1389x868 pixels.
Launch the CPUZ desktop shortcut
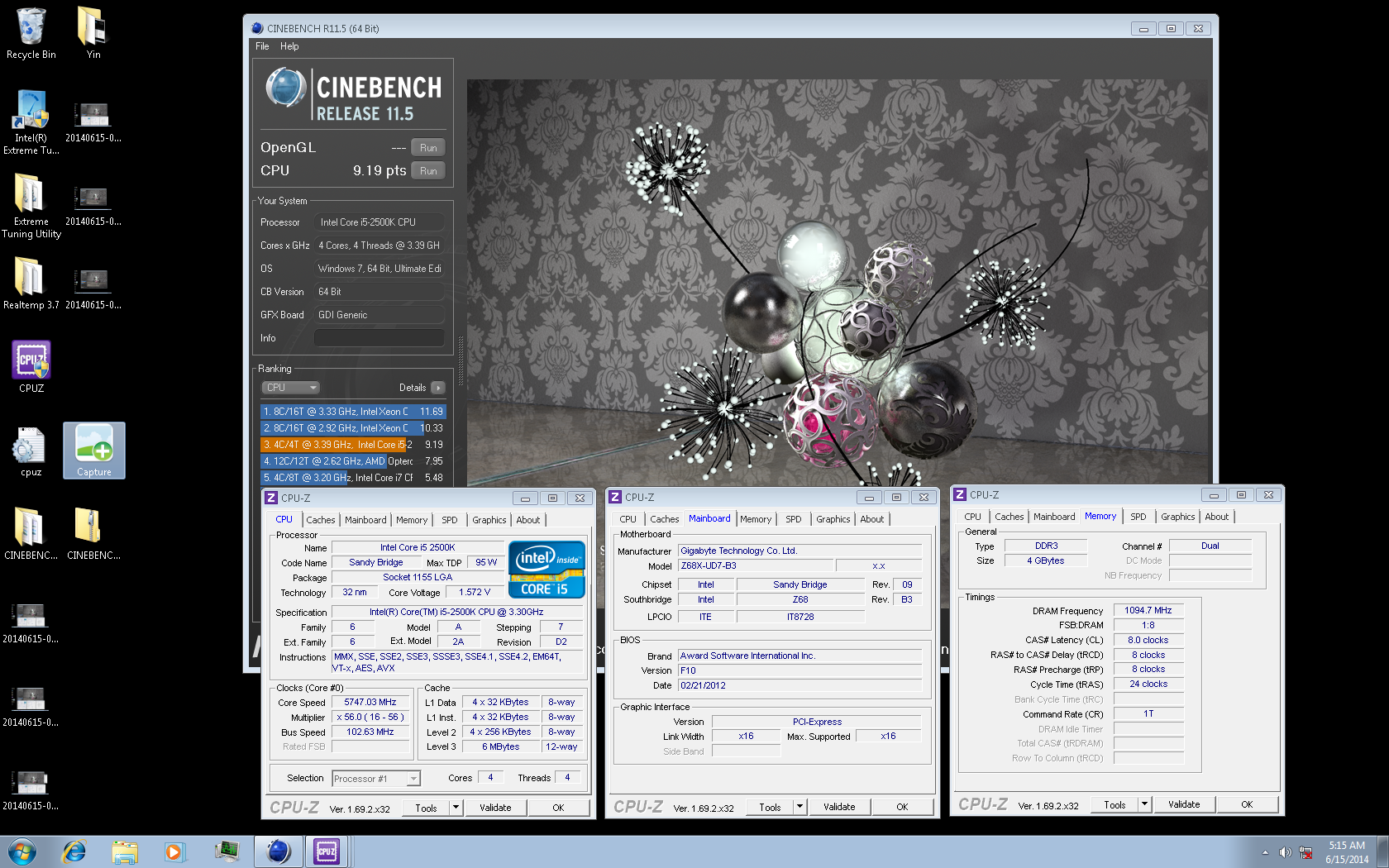31,367
